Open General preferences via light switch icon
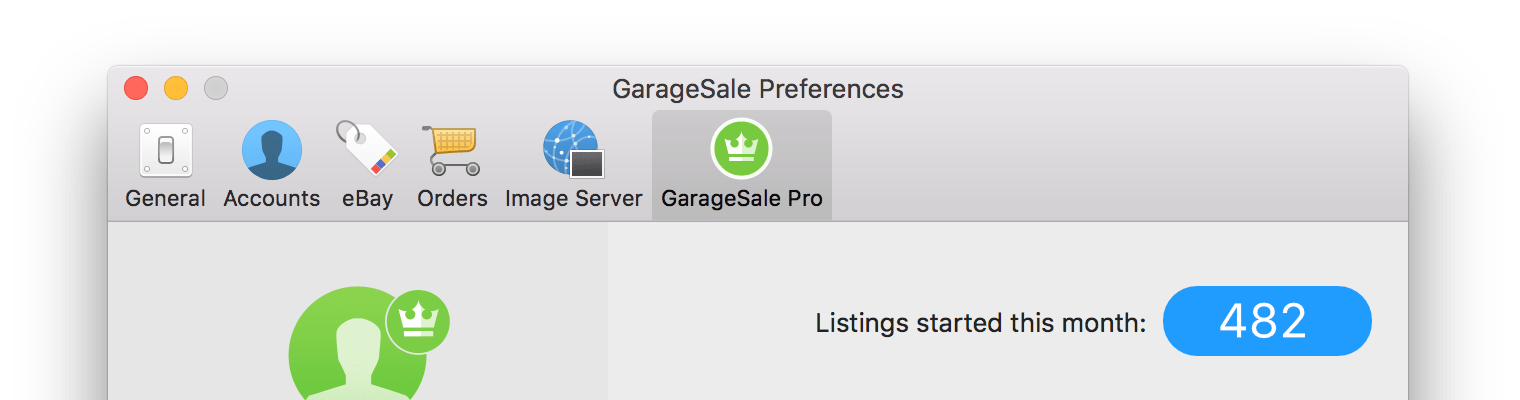The height and width of the screenshot is (400, 1520). tap(166, 150)
